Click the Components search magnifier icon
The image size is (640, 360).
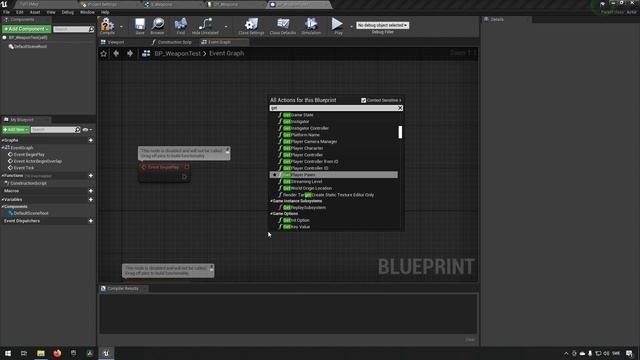click(x=91, y=29)
